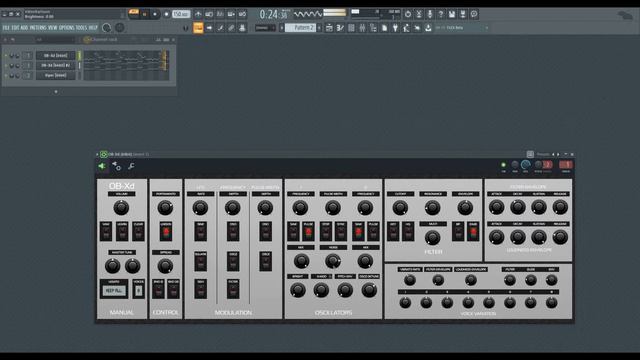Toggle oscillator 2 Saw switch lit red
The width and height of the screenshot is (640, 360).
358,232
